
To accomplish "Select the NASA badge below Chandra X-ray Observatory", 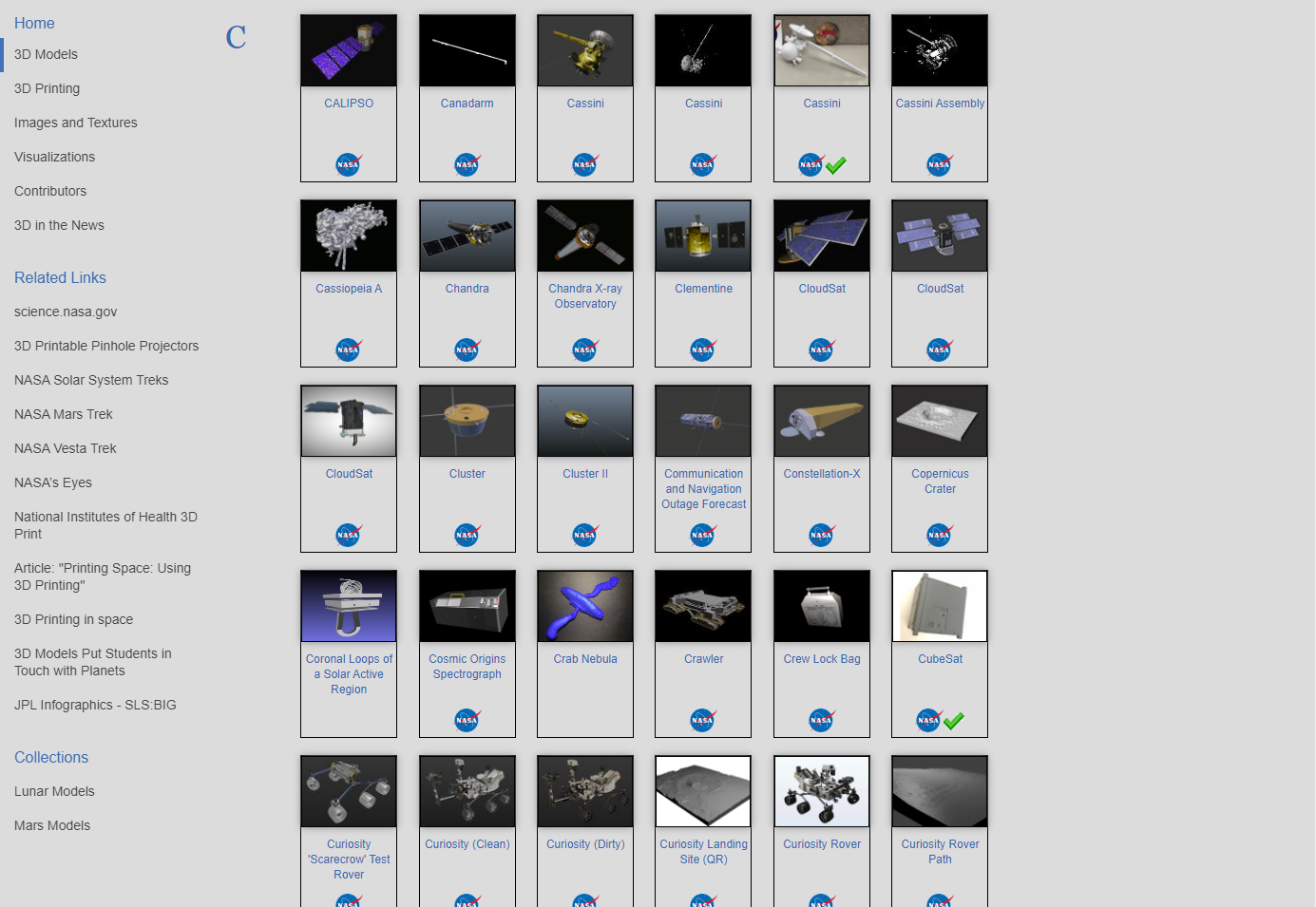I will pos(584,349).
